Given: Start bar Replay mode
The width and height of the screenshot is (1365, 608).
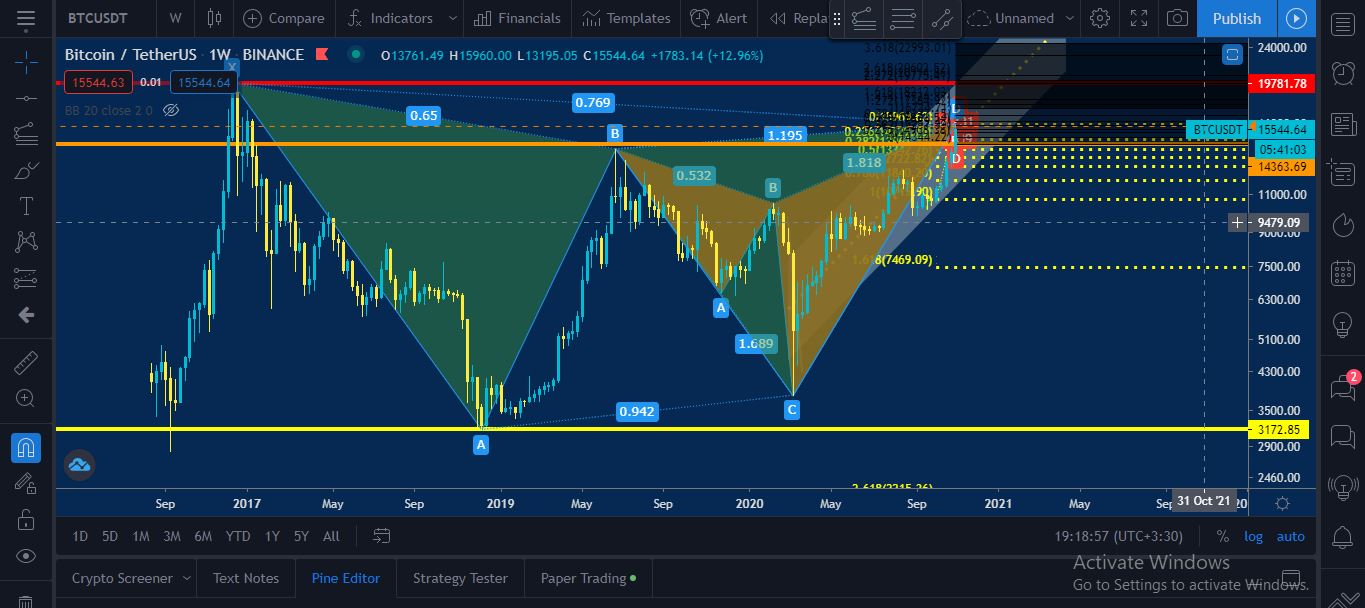Looking at the screenshot, I should (798, 18).
